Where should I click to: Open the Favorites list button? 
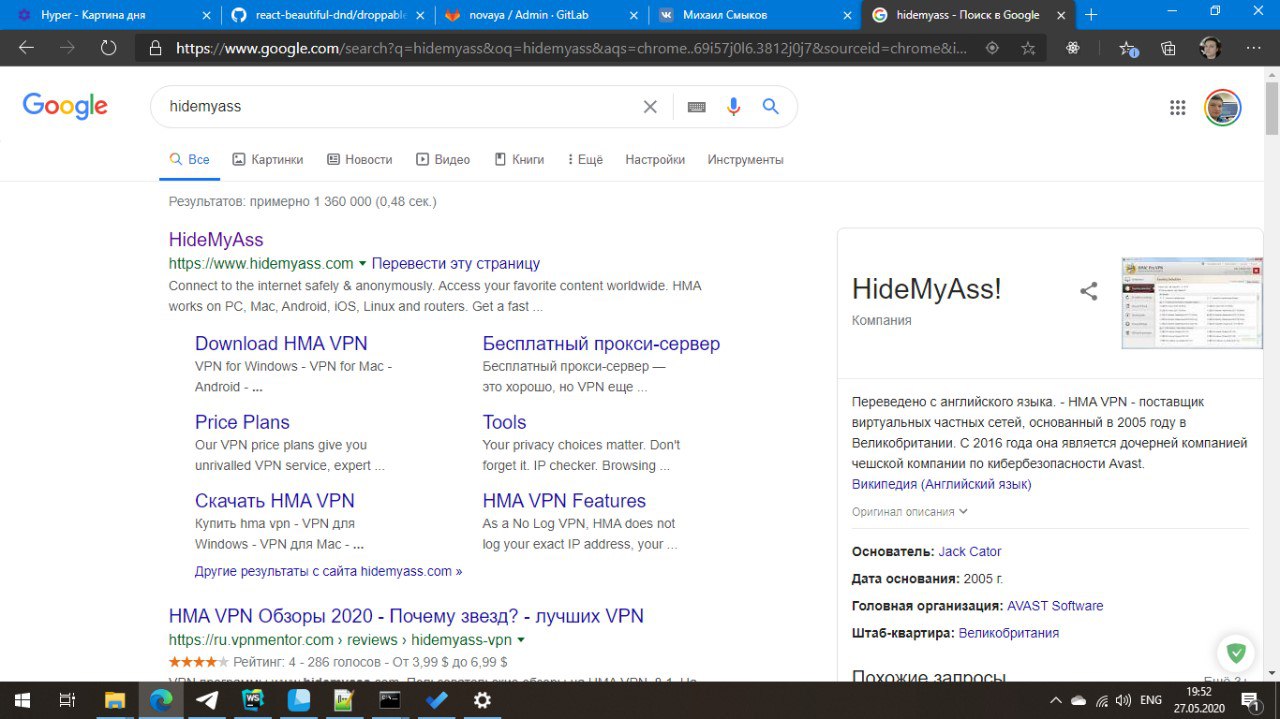(1127, 48)
